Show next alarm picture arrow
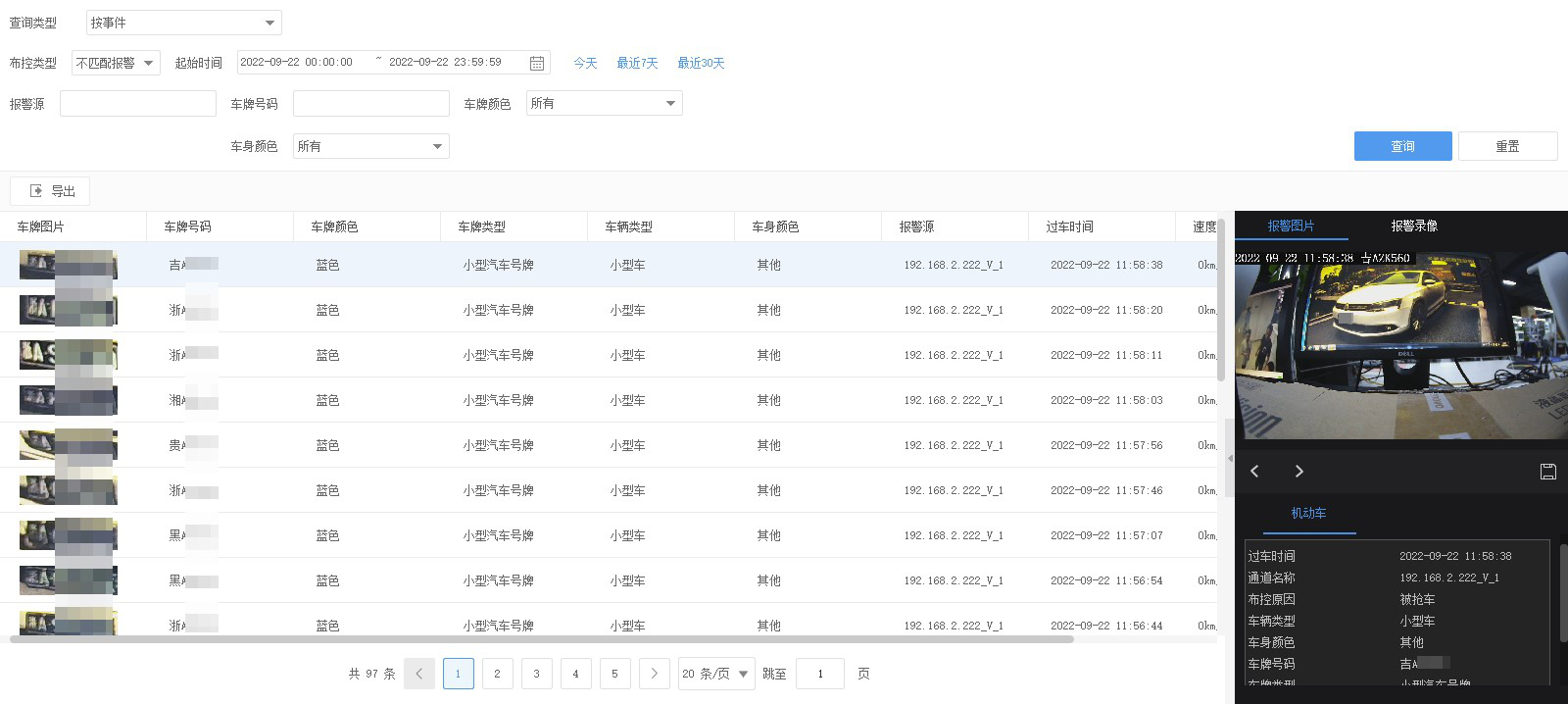 (1299, 472)
